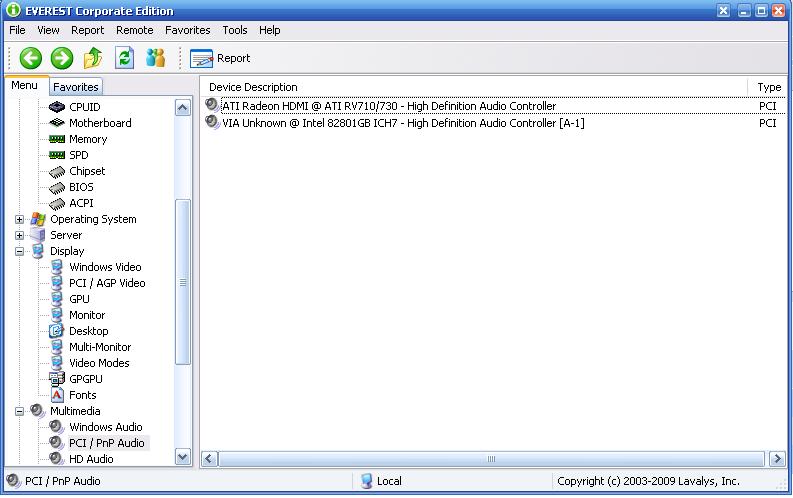The image size is (793, 498).
Task: Go up one level with folder arrow icon
Action: coord(93,58)
